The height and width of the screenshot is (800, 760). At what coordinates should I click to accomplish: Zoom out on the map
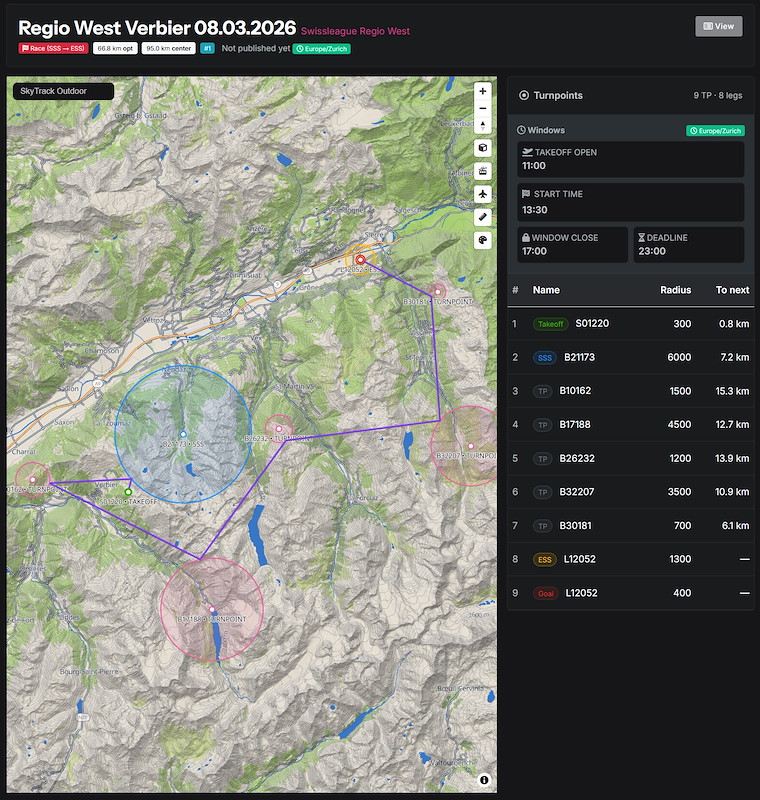coord(483,108)
